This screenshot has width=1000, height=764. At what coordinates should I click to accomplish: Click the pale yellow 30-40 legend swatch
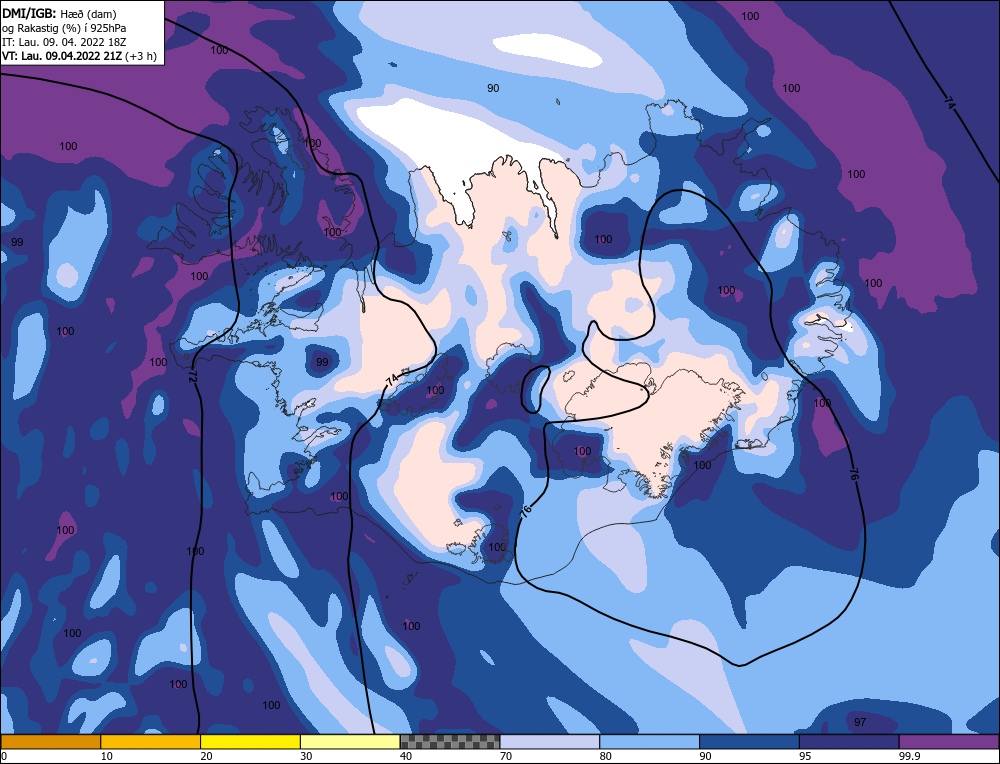coord(350,742)
